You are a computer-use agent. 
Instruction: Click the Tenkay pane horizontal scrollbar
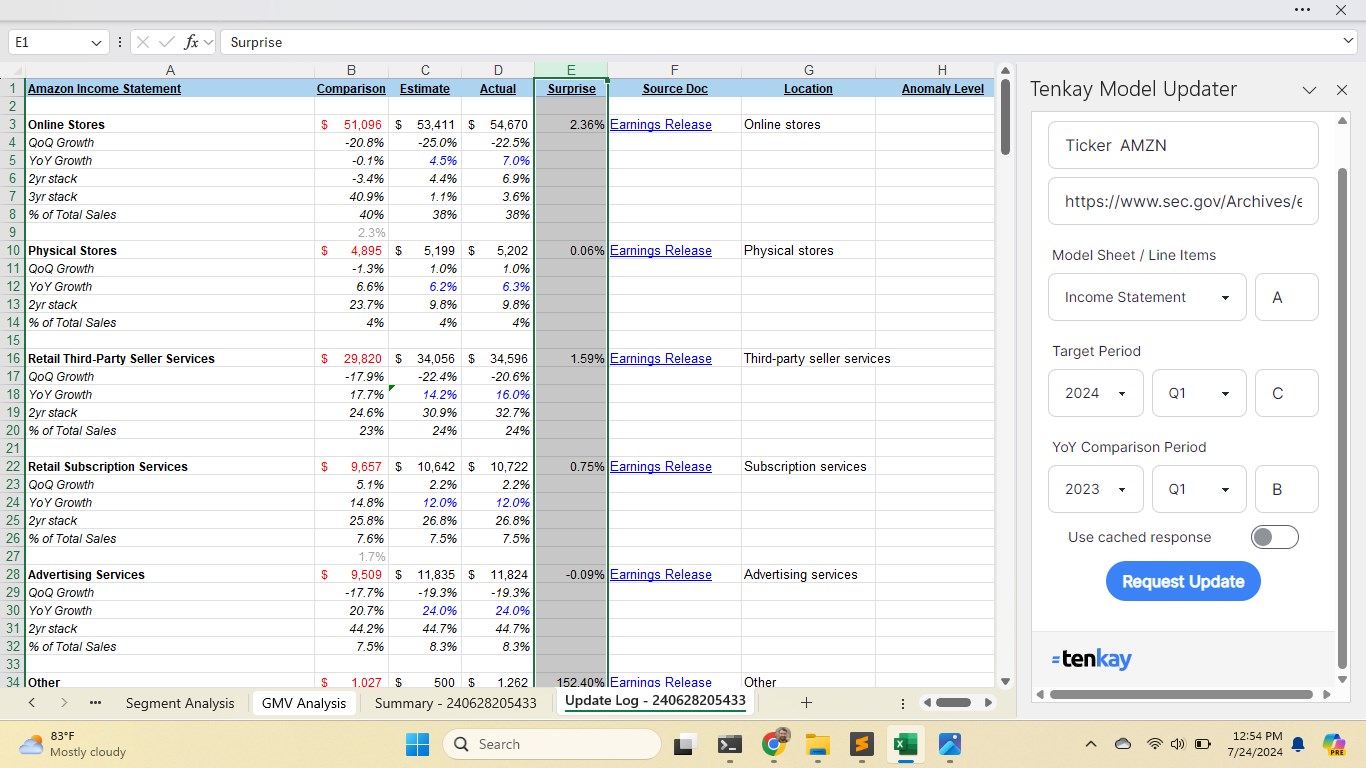1181,694
